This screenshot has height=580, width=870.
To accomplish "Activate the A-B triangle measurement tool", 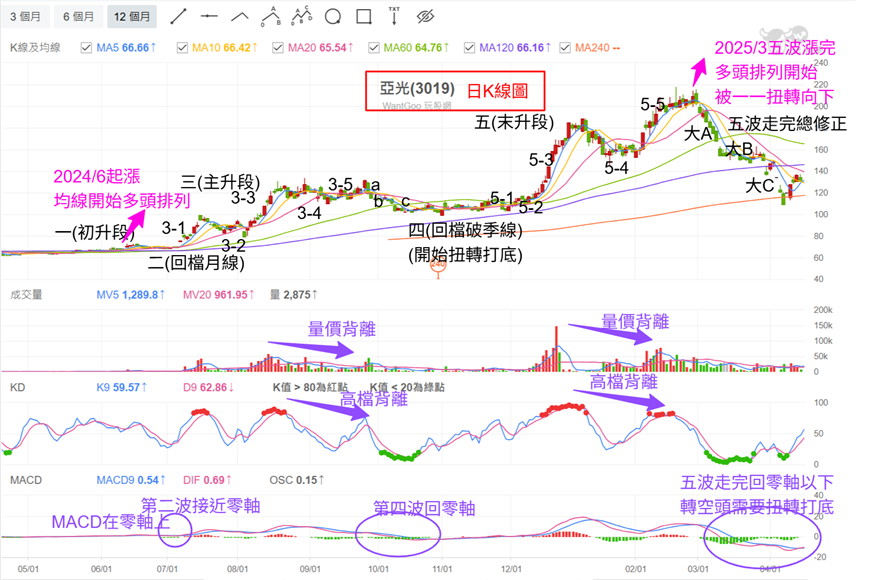I will (x=271, y=16).
